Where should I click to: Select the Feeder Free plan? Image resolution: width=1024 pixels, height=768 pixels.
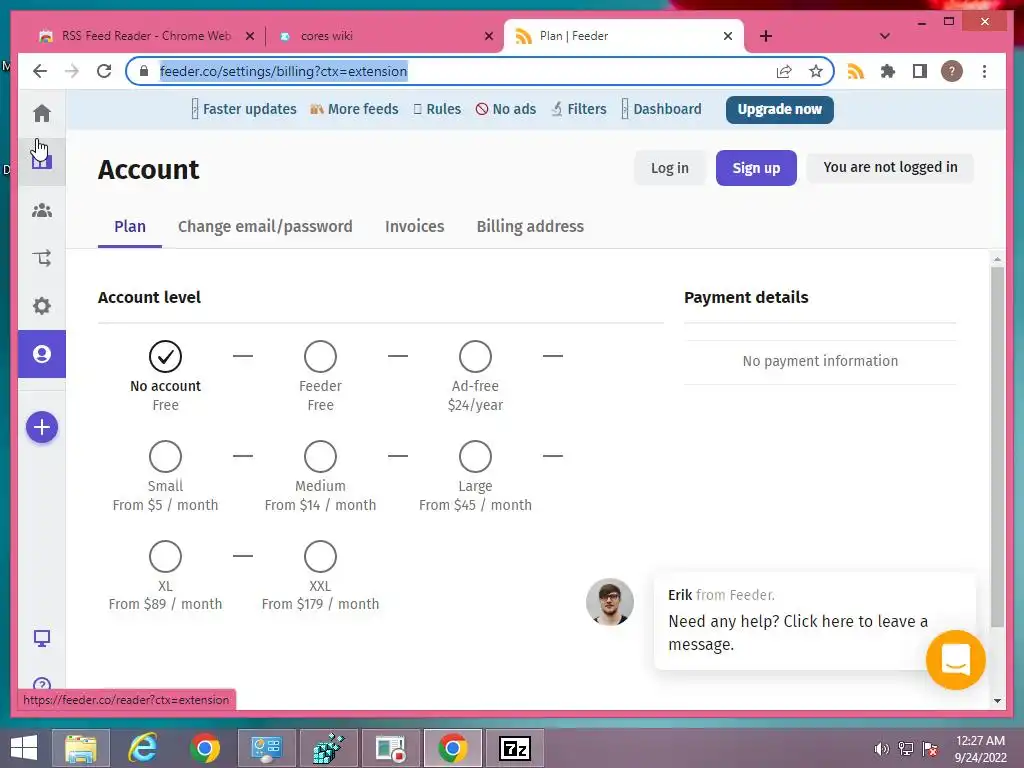point(320,357)
